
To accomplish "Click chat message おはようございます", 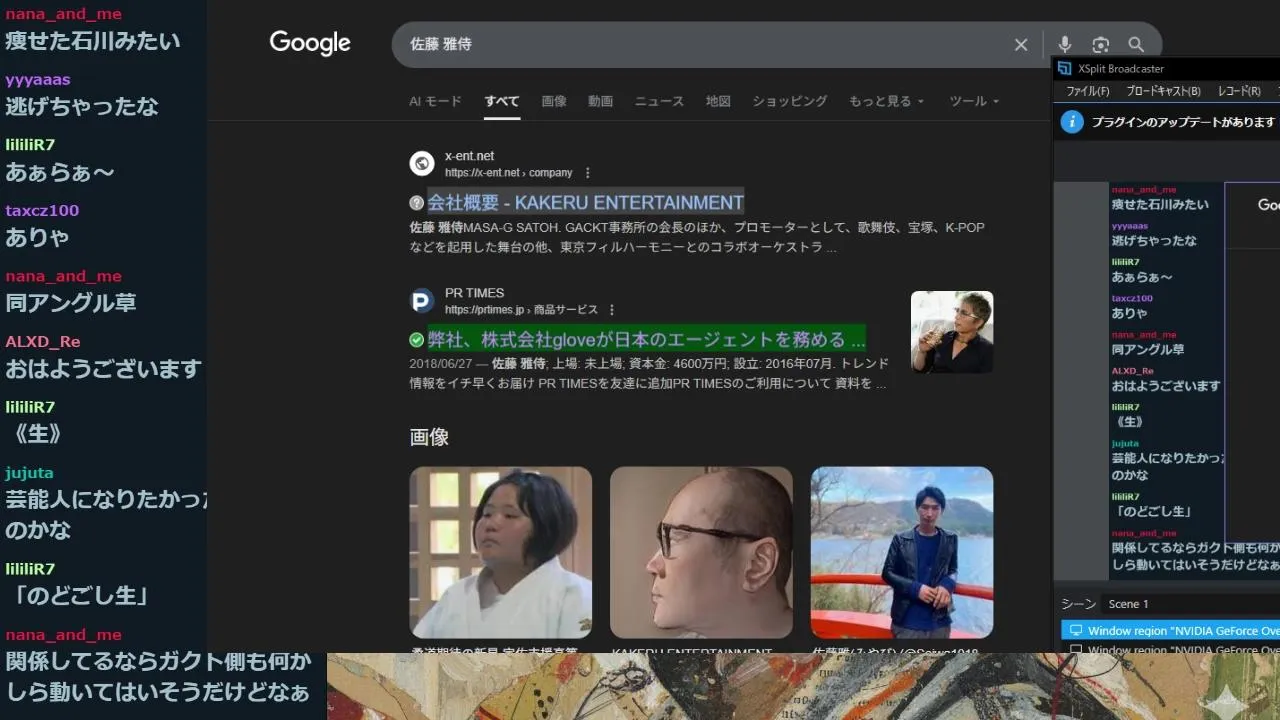I will point(104,368).
